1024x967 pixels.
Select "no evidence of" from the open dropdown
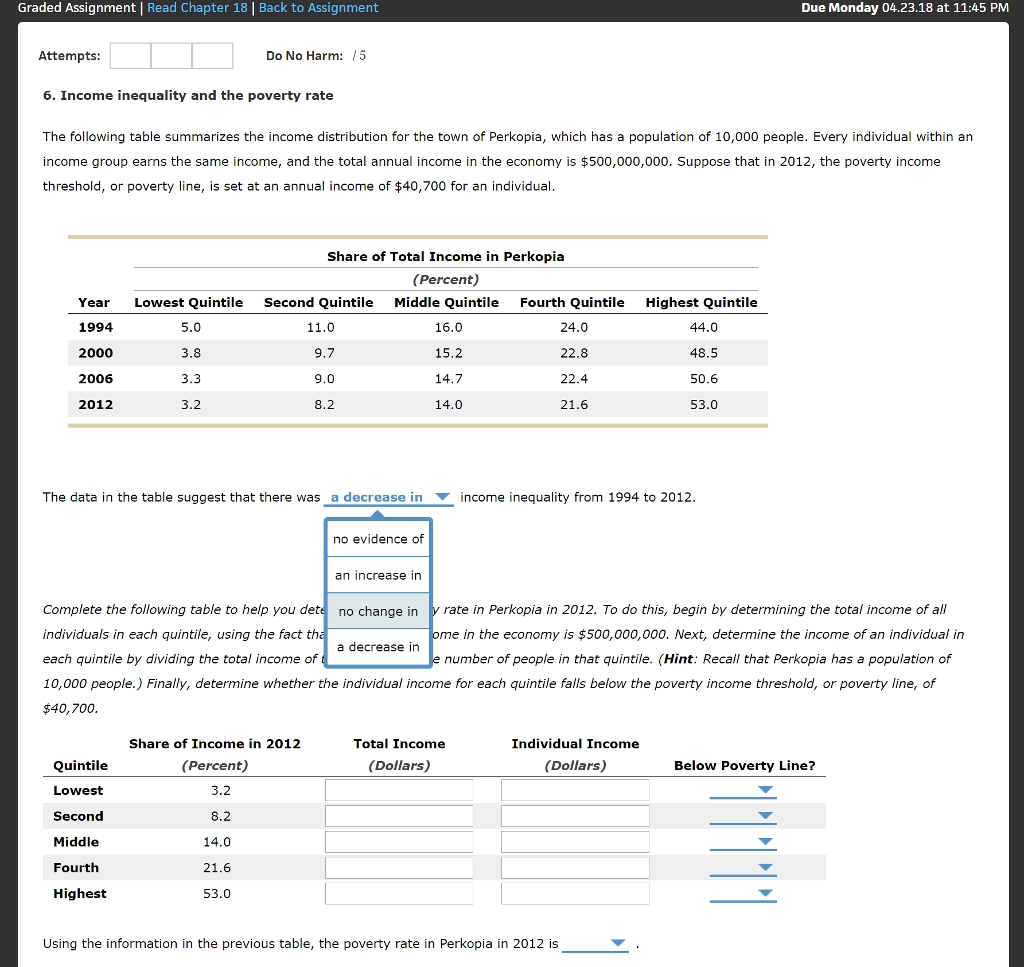click(377, 539)
